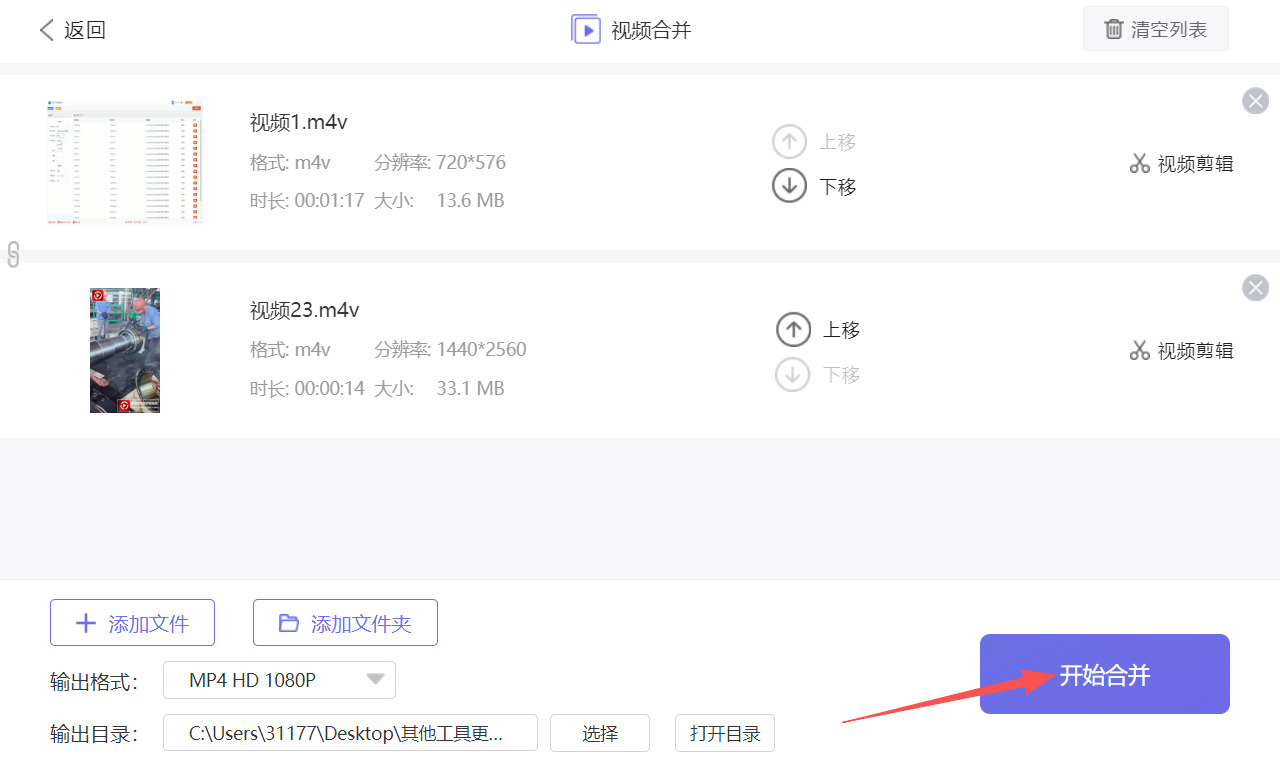This screenshot has height=765, width=1280.
Task: Click down-arrow icon for 视频1.m4v
Action: [x=789, y=186]
